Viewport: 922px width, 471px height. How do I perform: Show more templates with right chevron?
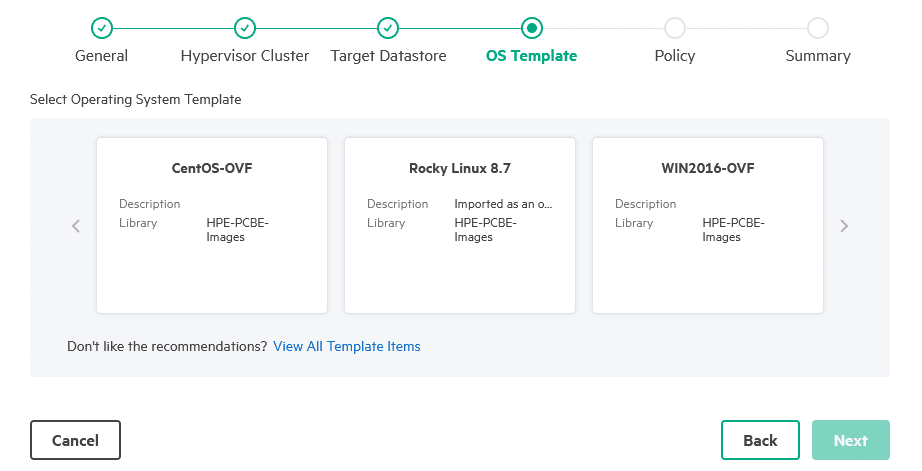point(844,226)
